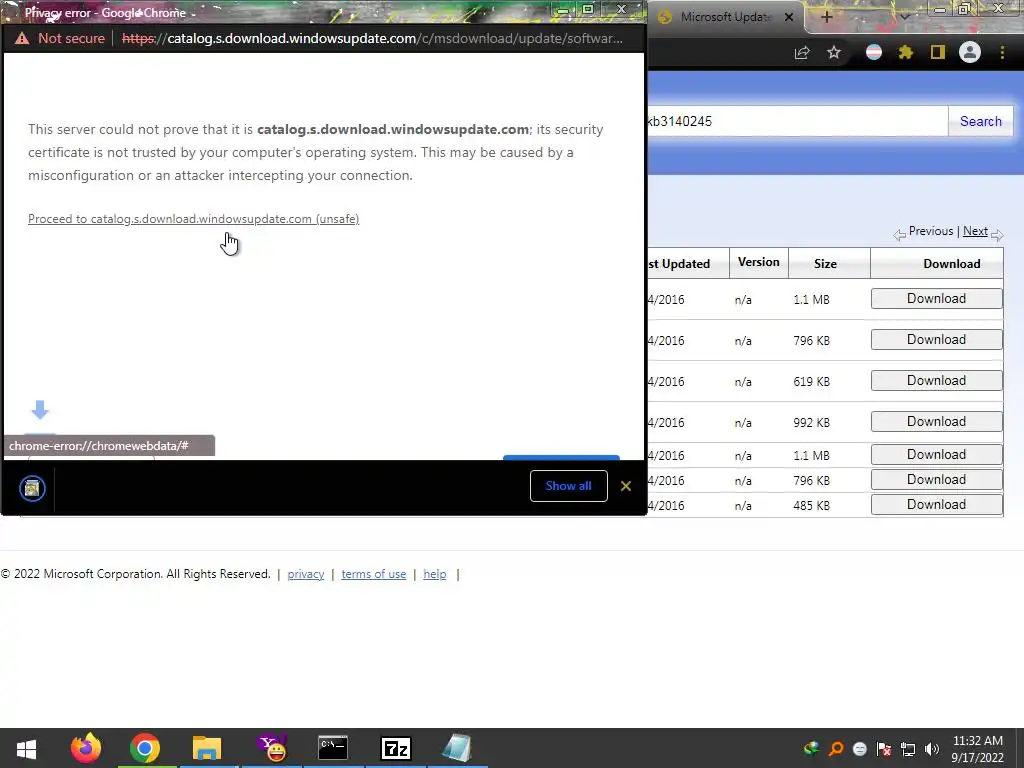Close the Microsoft Update tab
The width and height of the screenshot is (1024, 768).
point(789,17)
